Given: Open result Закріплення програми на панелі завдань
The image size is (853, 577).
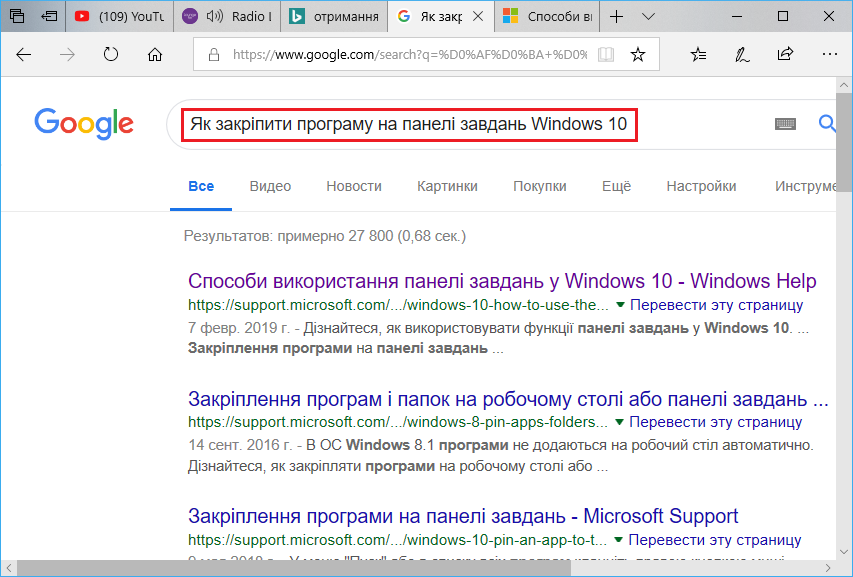Looking at the screenshot, I should point(463,516).
